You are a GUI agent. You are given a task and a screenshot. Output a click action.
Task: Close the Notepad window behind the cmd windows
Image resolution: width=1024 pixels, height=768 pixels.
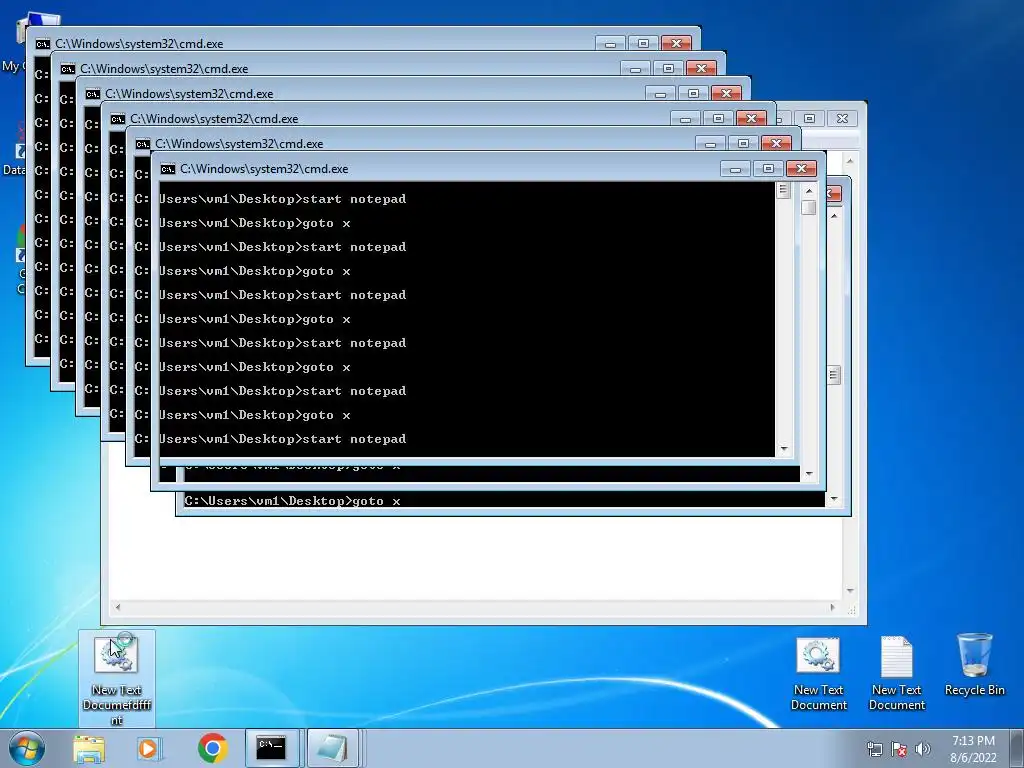842,118
